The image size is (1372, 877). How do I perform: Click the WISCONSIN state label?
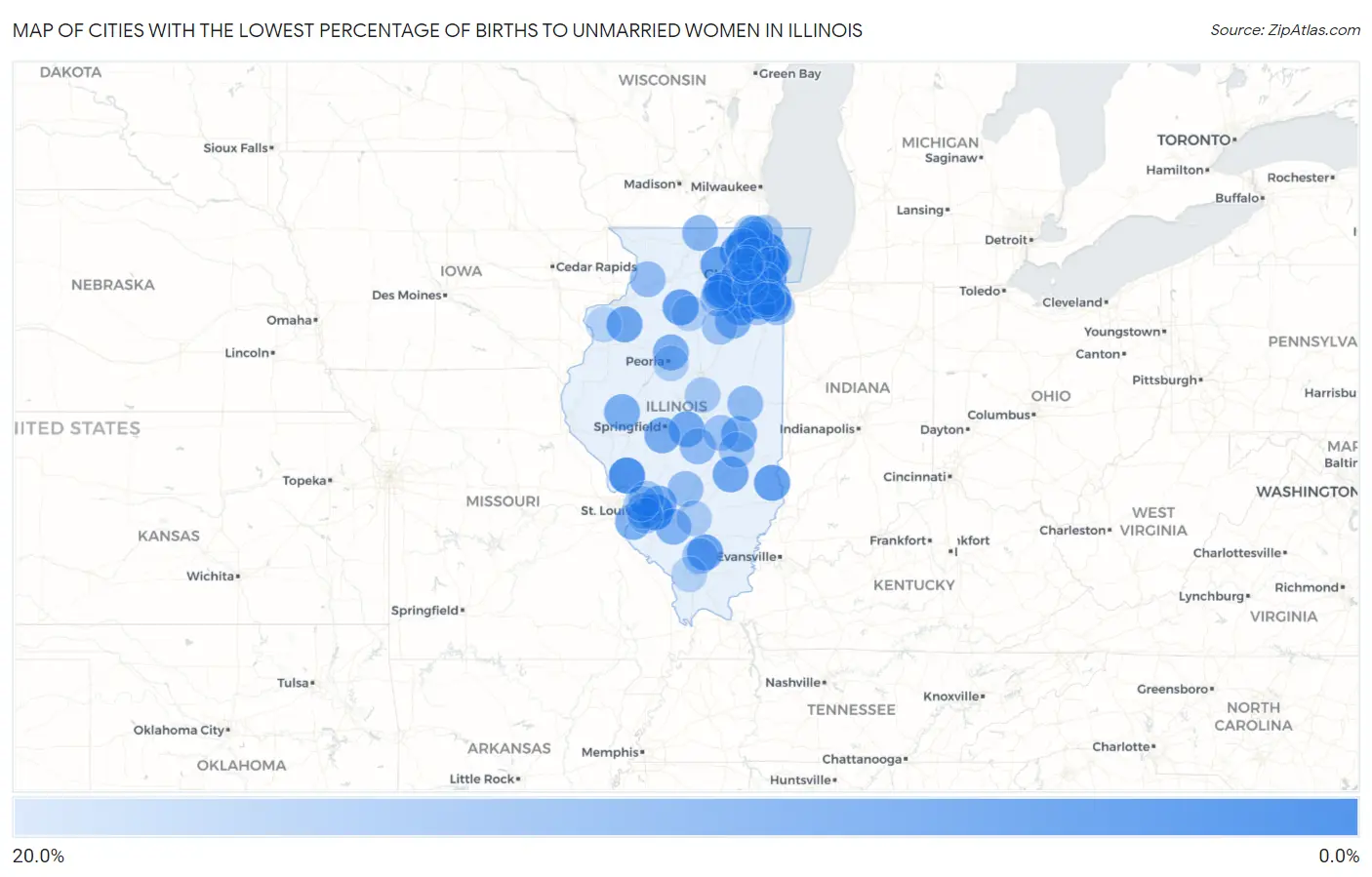(x=662, y=79)
